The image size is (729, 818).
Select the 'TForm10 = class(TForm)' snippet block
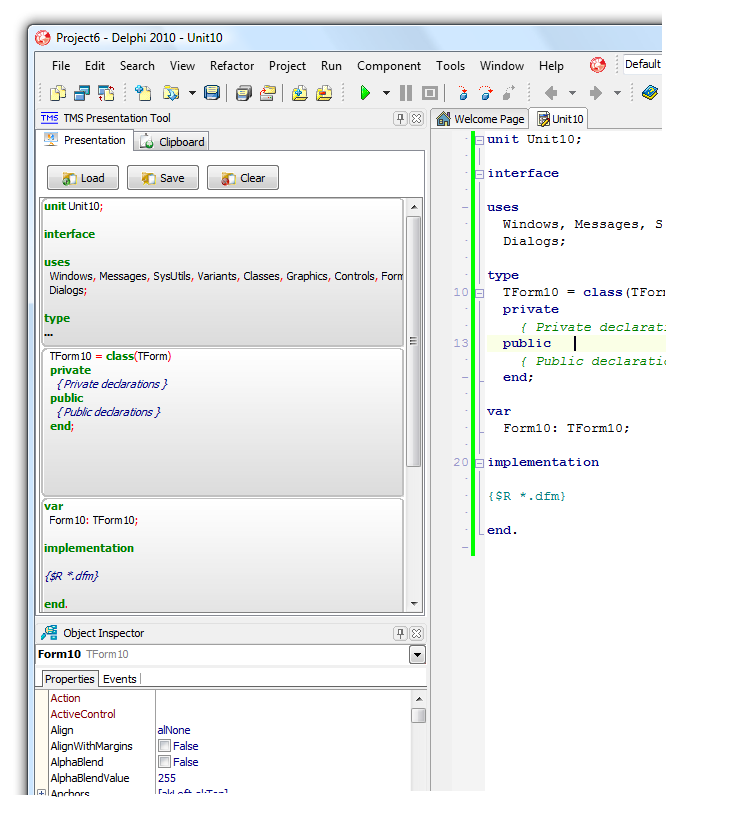point(223,423)
